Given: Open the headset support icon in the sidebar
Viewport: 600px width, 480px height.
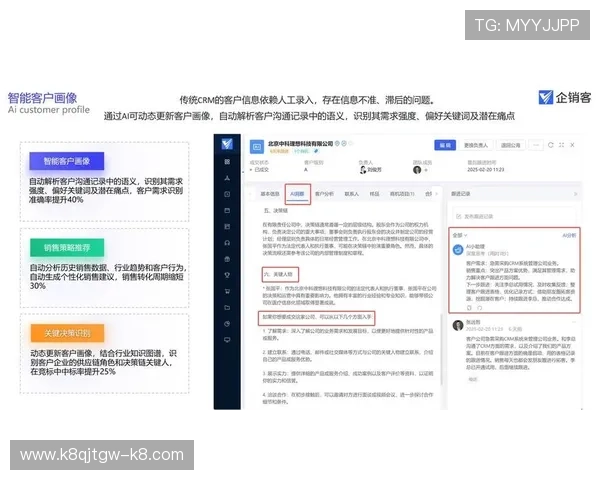Looking at the screenshot, I should (x=227, y=243).
